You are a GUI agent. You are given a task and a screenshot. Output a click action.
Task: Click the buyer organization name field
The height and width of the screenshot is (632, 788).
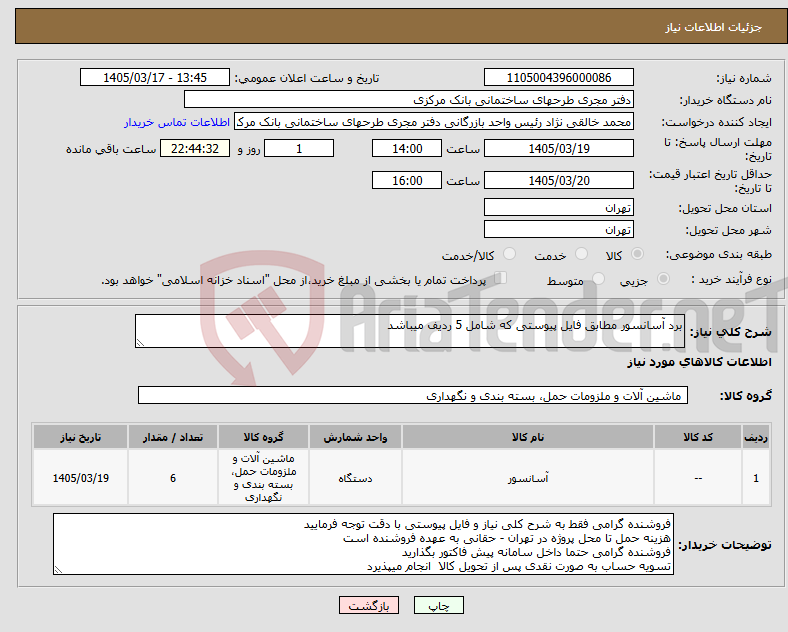[x=409, y=99]
